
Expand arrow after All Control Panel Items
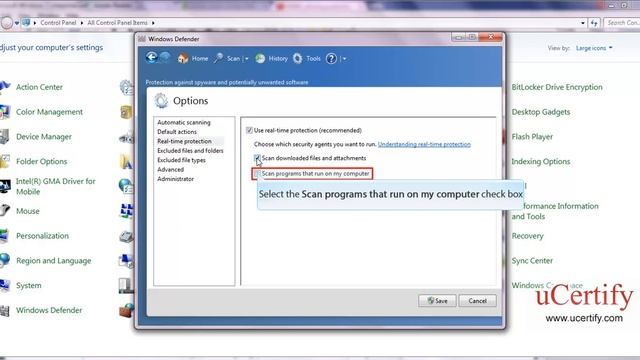[x=153, y=23]
